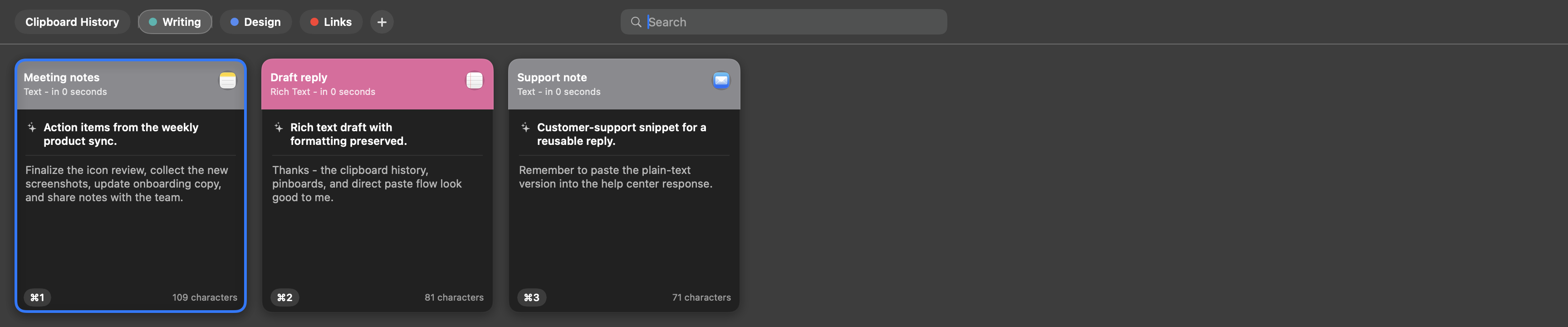This screenshot has width=1568, height=327.
Task: Click Mail app icon on Support note card
Action: click(721, 80)
